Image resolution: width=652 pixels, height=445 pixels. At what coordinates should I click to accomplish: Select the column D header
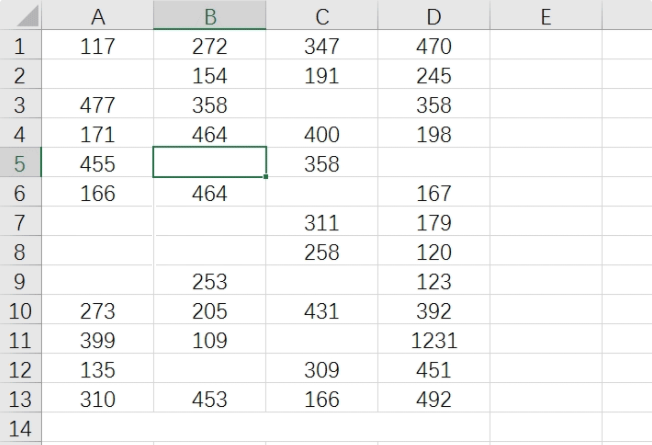pos(434,17)
